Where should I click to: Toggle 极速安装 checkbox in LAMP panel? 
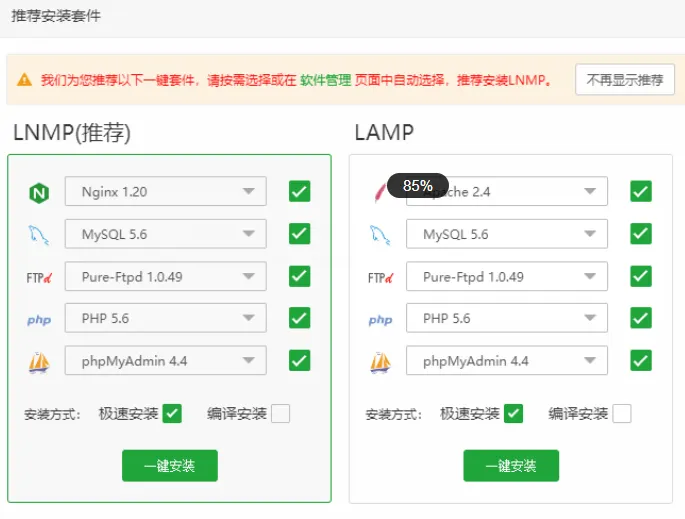(513, 413)
